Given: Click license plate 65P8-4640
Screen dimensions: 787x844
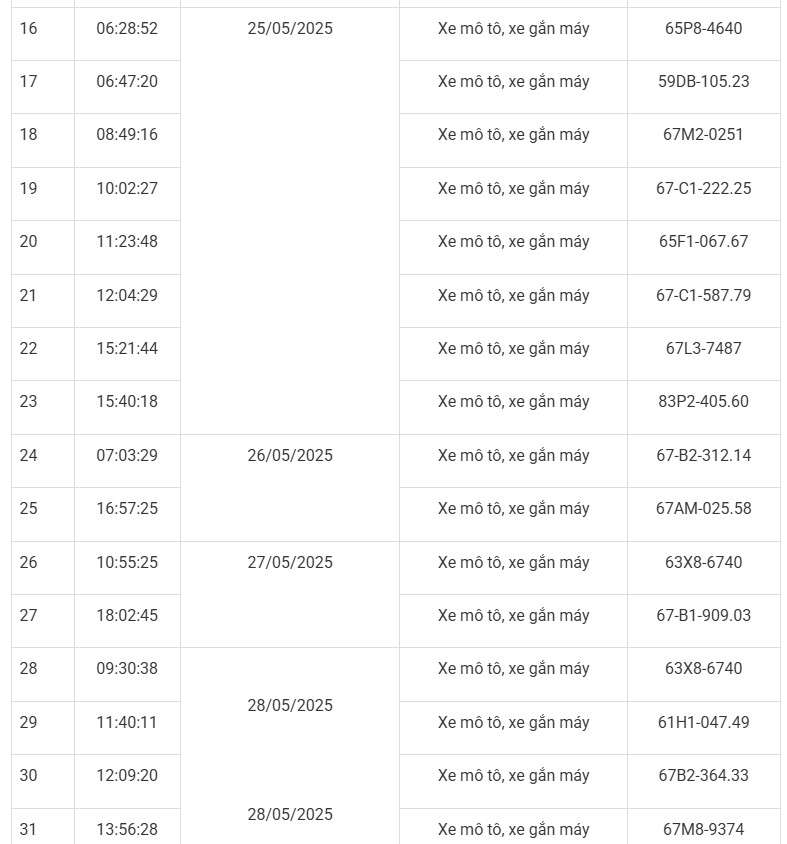Looking at the screenshot, I should point(703,29).
